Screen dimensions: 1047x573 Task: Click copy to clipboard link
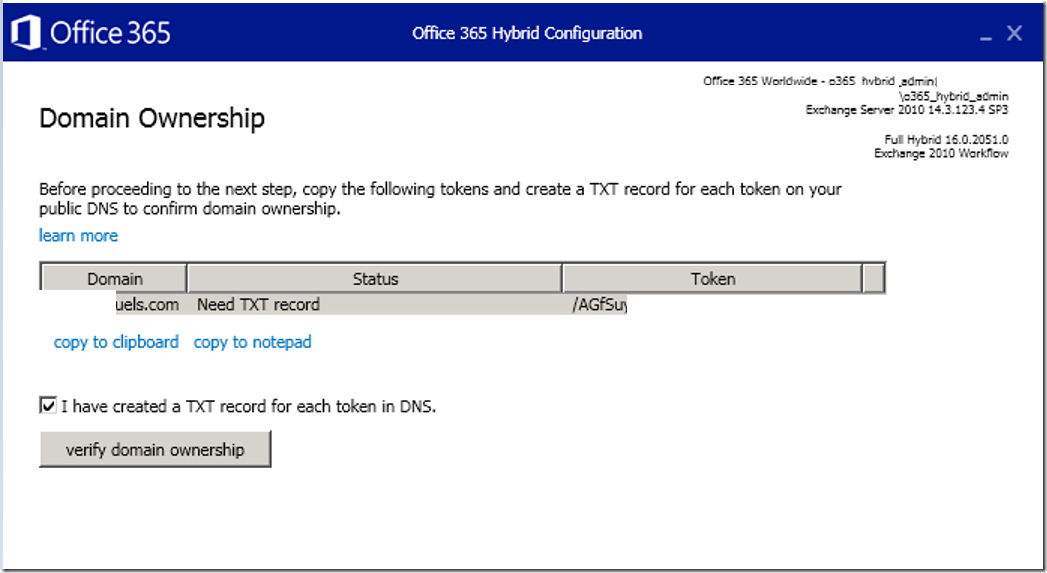click(x=116, y=342)
